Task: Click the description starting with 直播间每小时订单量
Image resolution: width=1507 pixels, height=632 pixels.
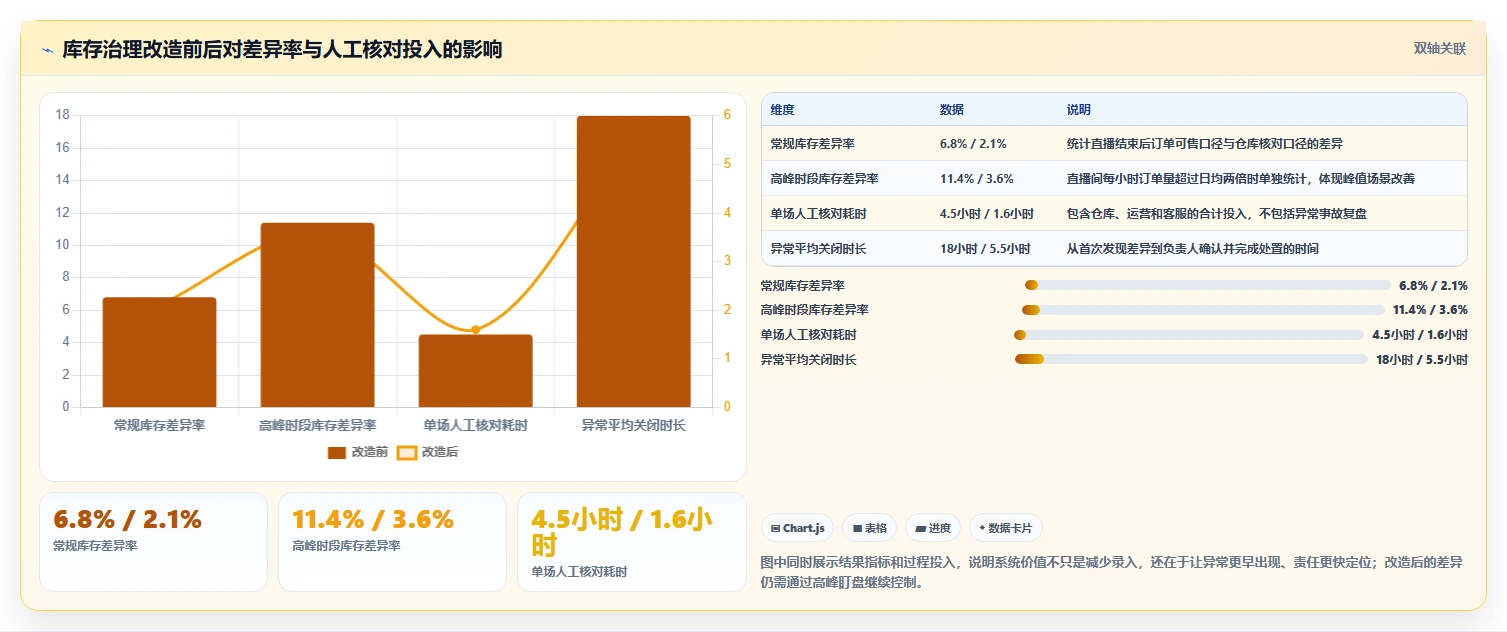Action: pos(1241,179)
